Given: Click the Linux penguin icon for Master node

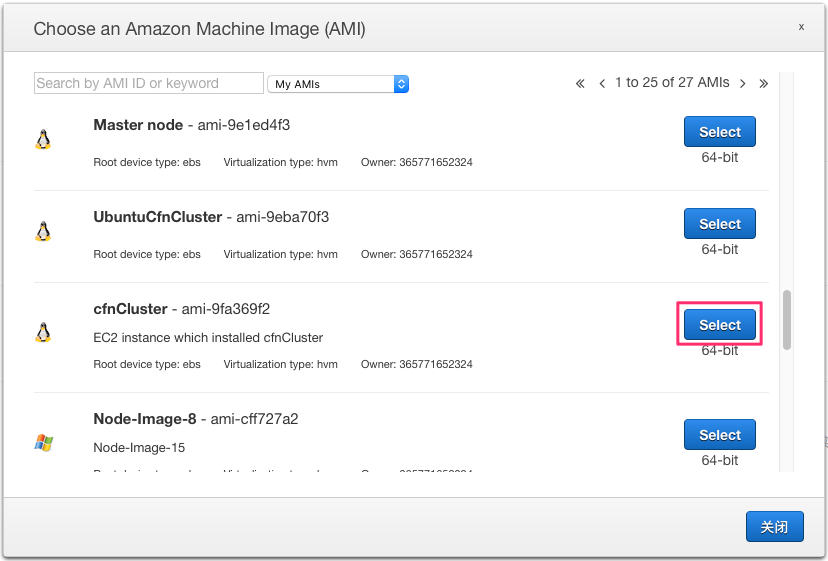Looking at the screenshot, I should pos(43,139).
